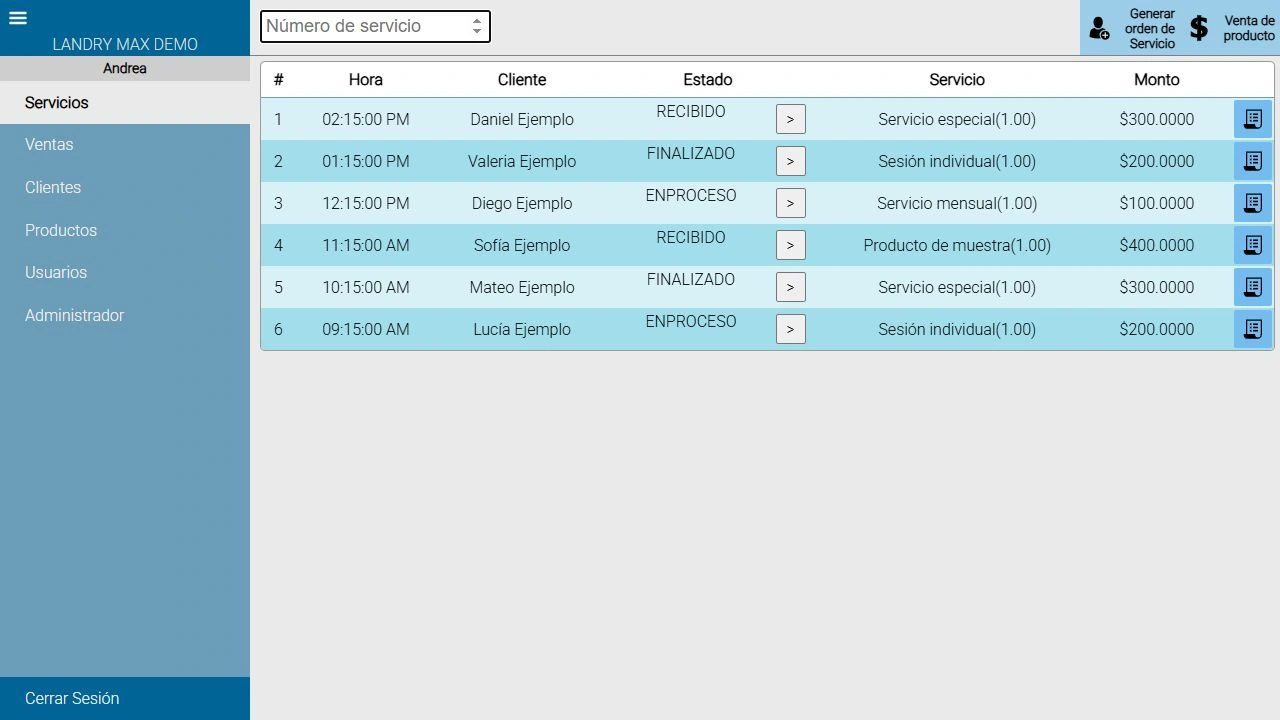The width and height of the screenshot is (1280, 720).
Task: Open receipt icon for Valeria Ejemplo
Action: [1252, 161]
